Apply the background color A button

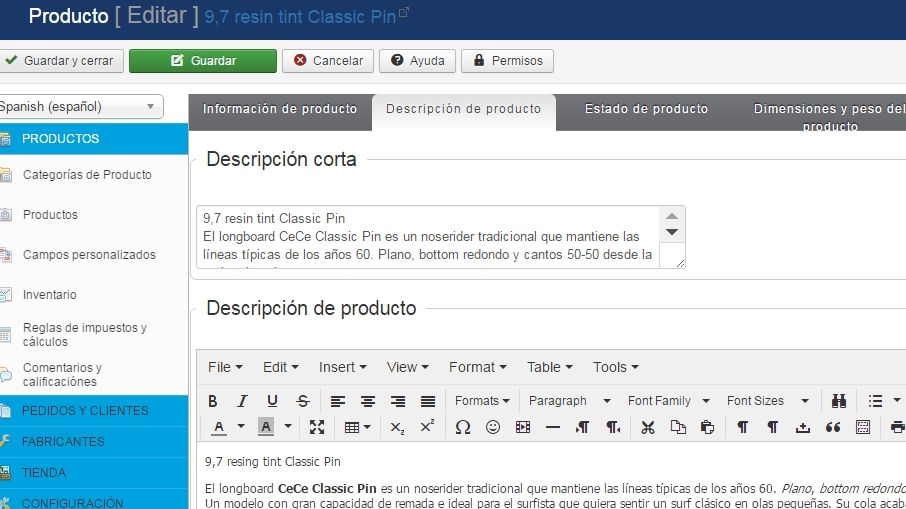click(266, 428)
